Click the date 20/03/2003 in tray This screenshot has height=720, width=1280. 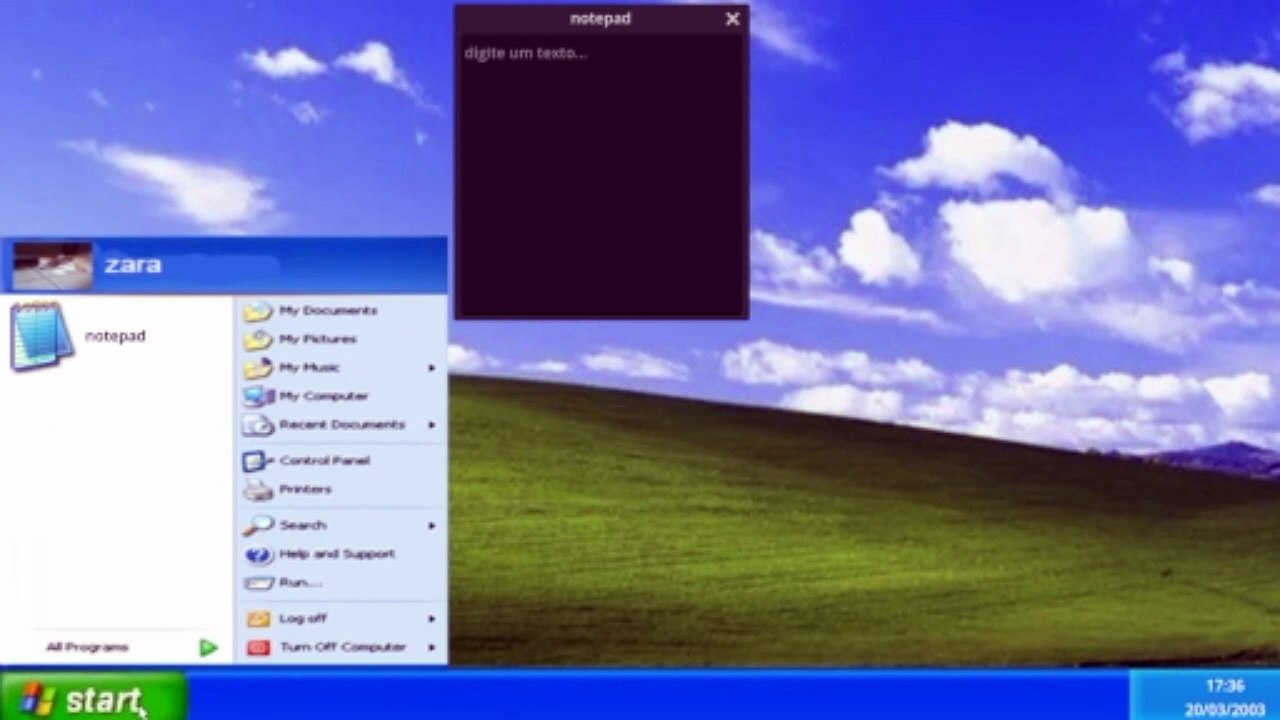pyautogui.click(x=1225, y=710)
